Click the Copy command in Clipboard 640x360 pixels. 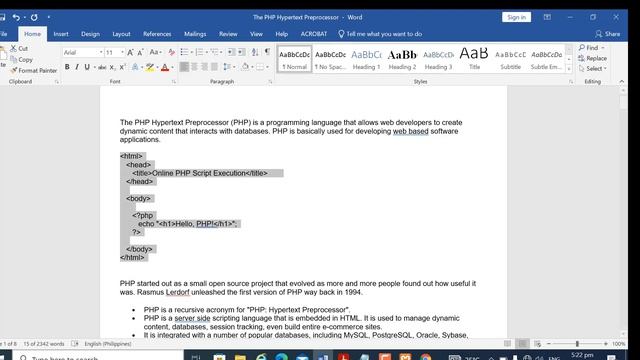(x=22, y=59)
